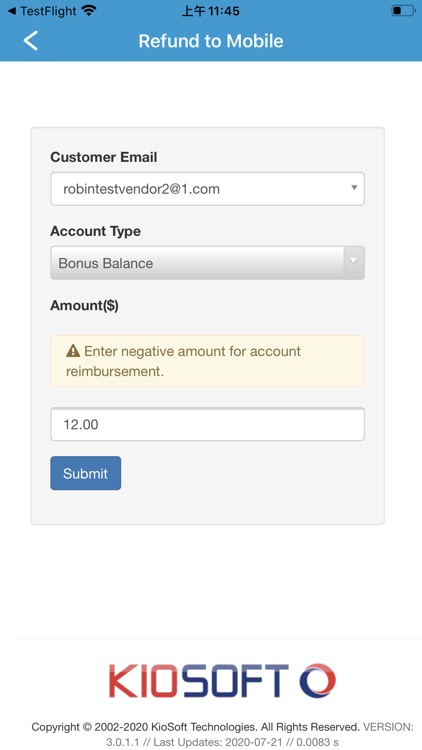Click the Amount($) label
422x750 pixels.
tap(85, 305)
